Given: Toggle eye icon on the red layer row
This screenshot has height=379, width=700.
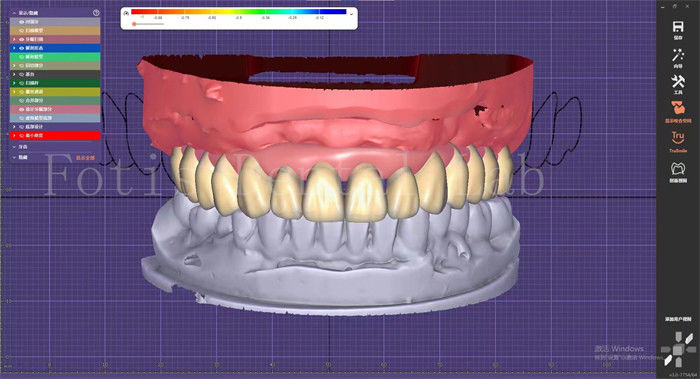Looking at the screenshot, I should point(21,135).
